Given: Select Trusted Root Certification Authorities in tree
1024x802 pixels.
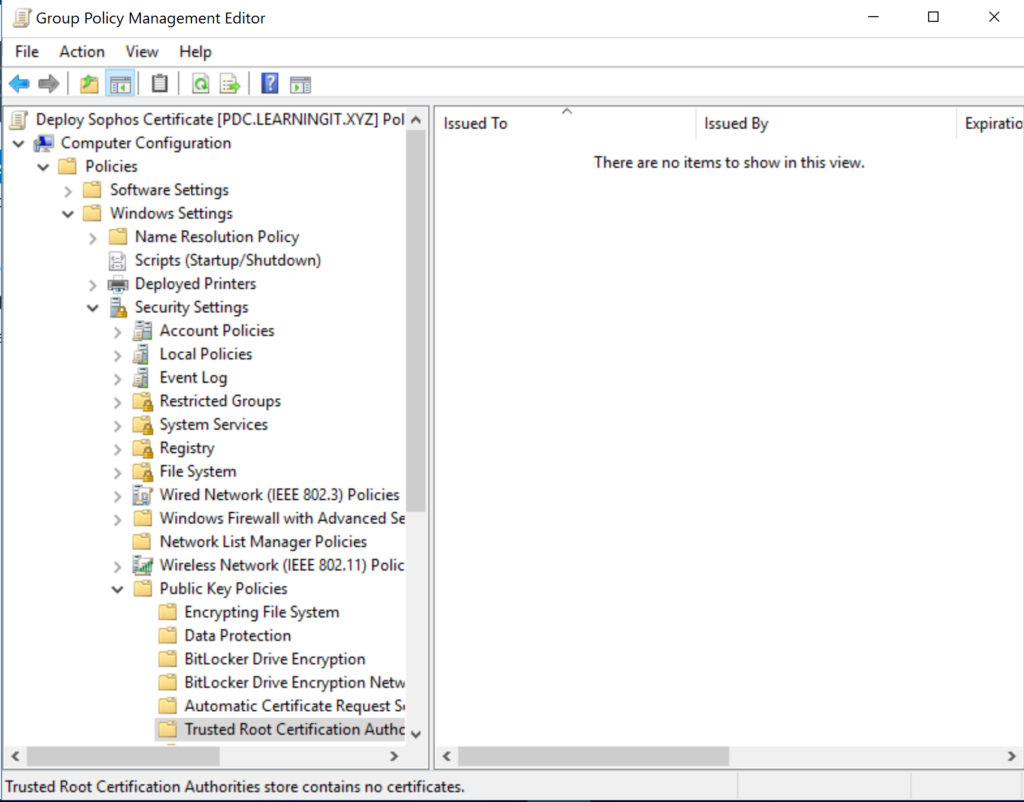Looking at the screenshot, I should coord(280,730).
